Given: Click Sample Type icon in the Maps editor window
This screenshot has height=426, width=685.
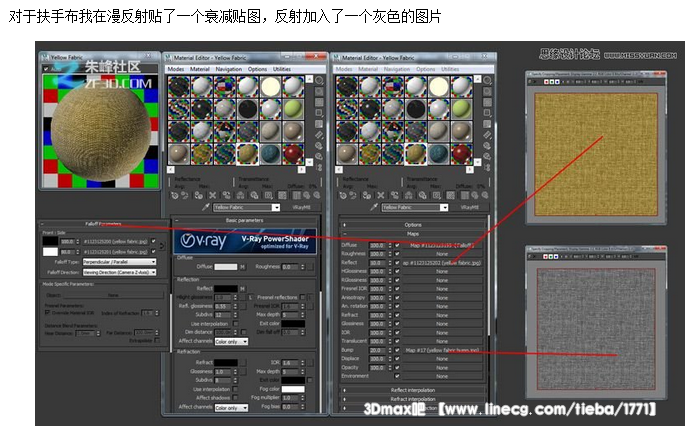Looking at the screenshot, I should click(x=488, y=80).
